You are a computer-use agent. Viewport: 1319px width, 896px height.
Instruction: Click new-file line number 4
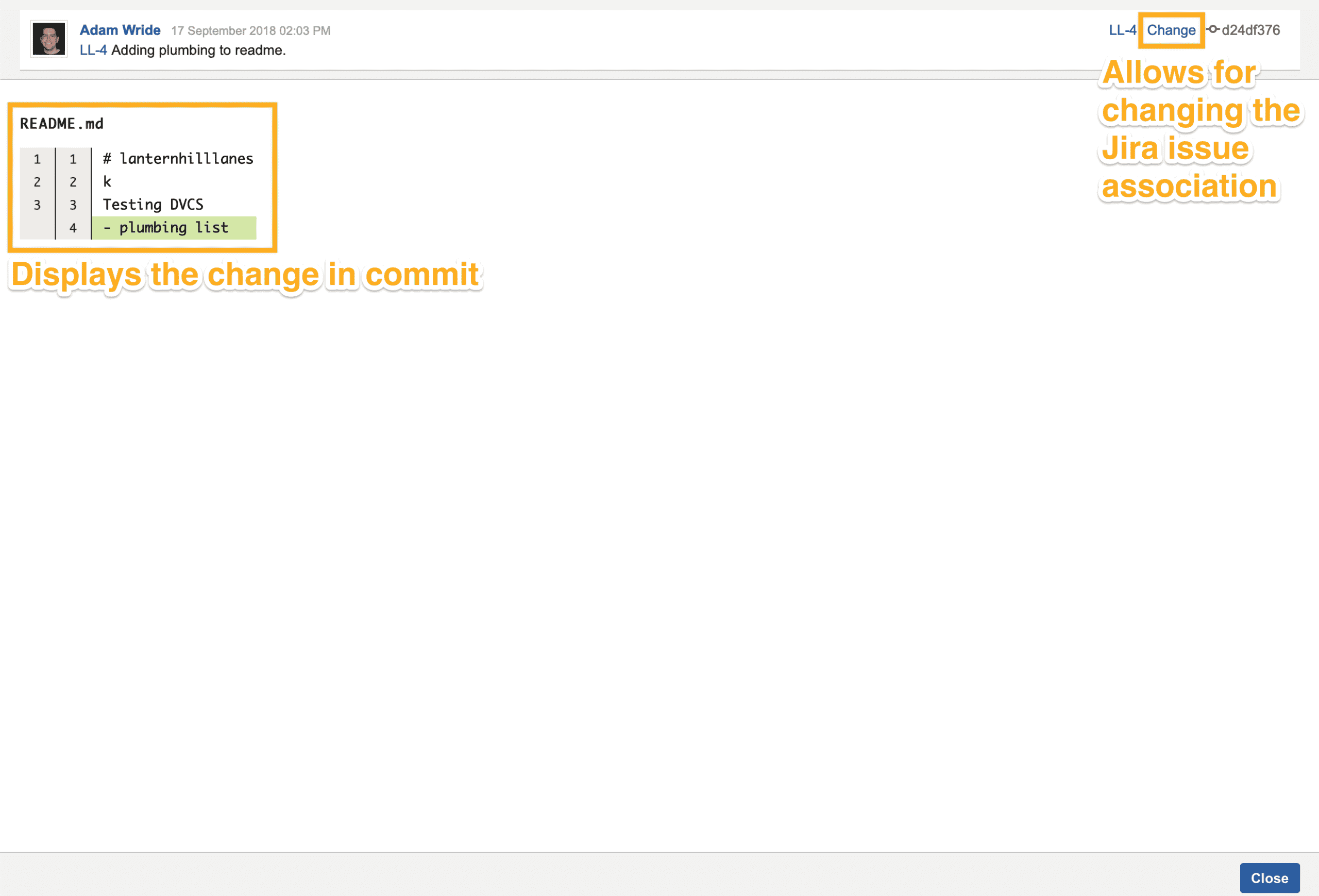tap(73, 228)
